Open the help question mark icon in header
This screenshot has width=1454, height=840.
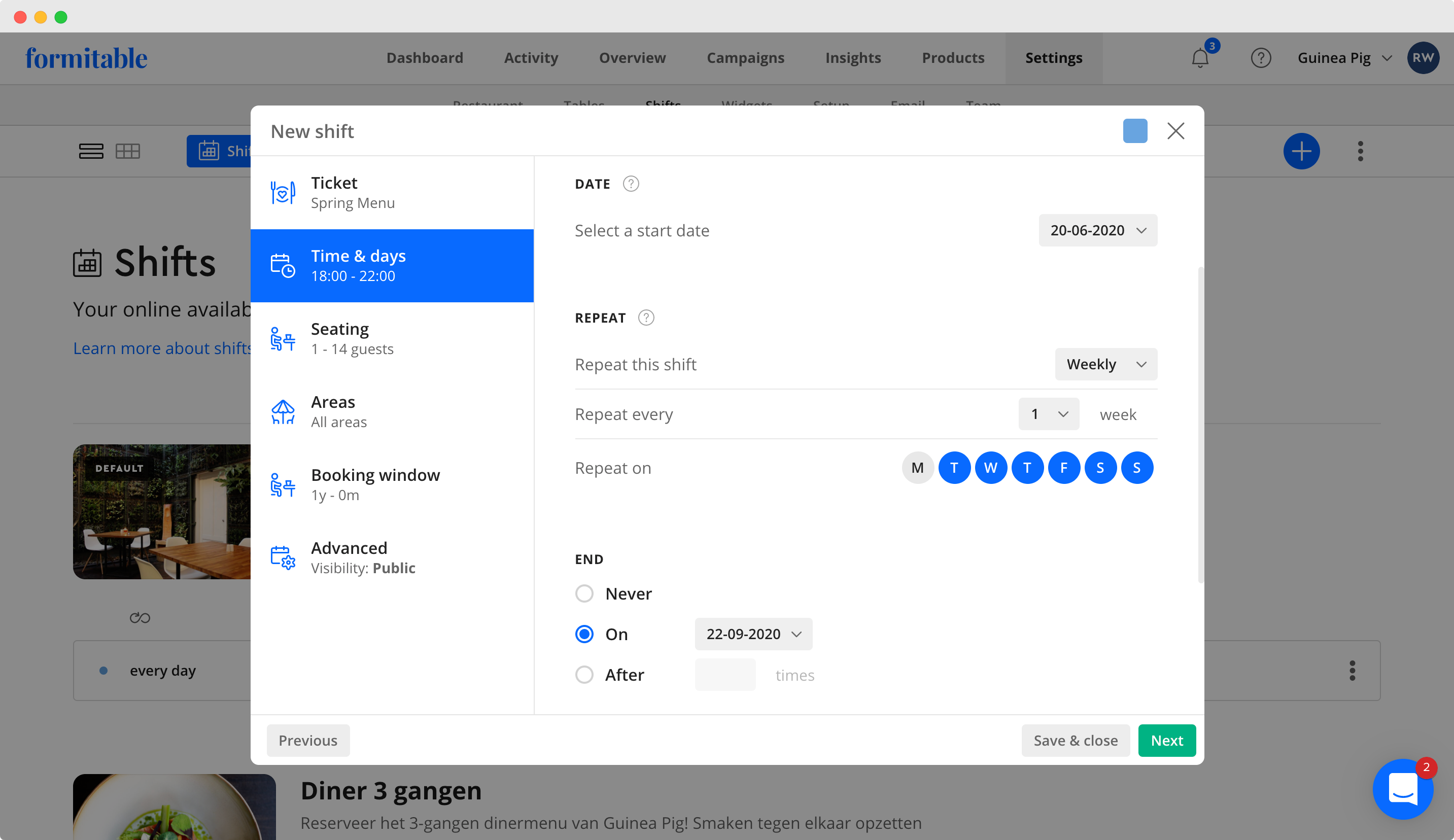(1261, 58)
